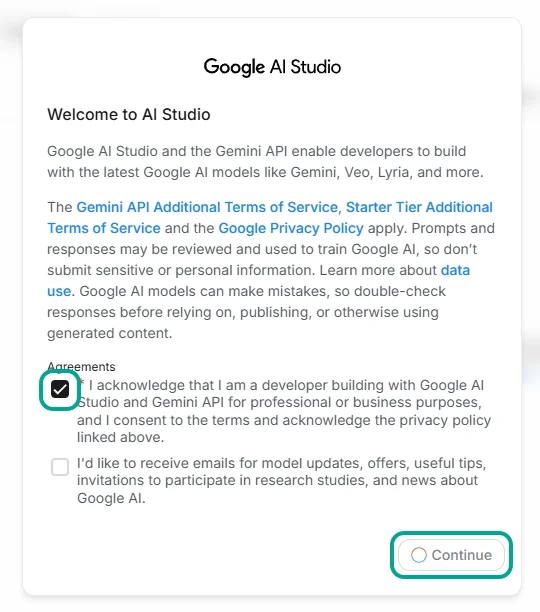Click the label about receiving model update emails
This screenshot has height=612, width=540.
[281, 480]
